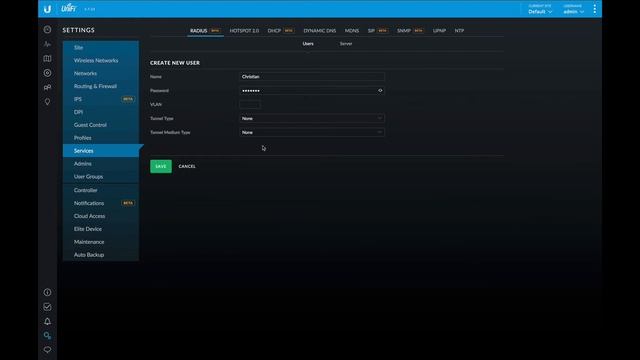Click the Name input field
Image resolution: width=640 pixels, height=360 pixels.
tap(311, 77)
